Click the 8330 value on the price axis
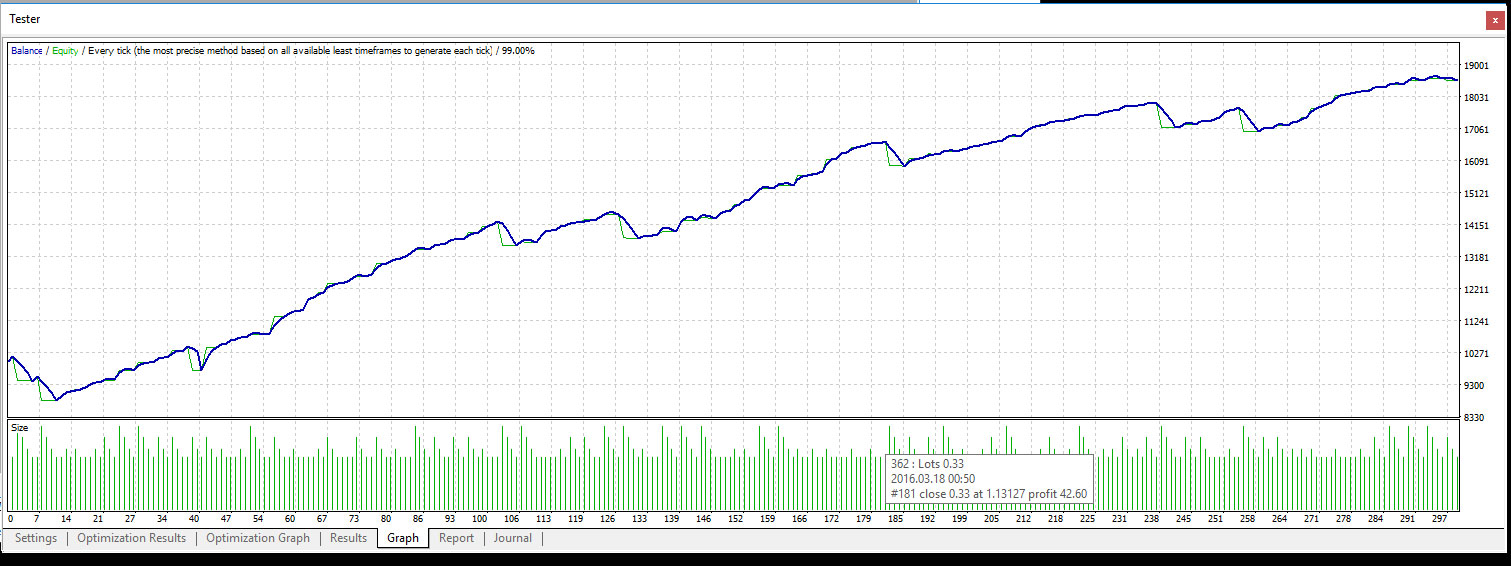Screen dimensions: 1511x566 (x=1475, y=418)
